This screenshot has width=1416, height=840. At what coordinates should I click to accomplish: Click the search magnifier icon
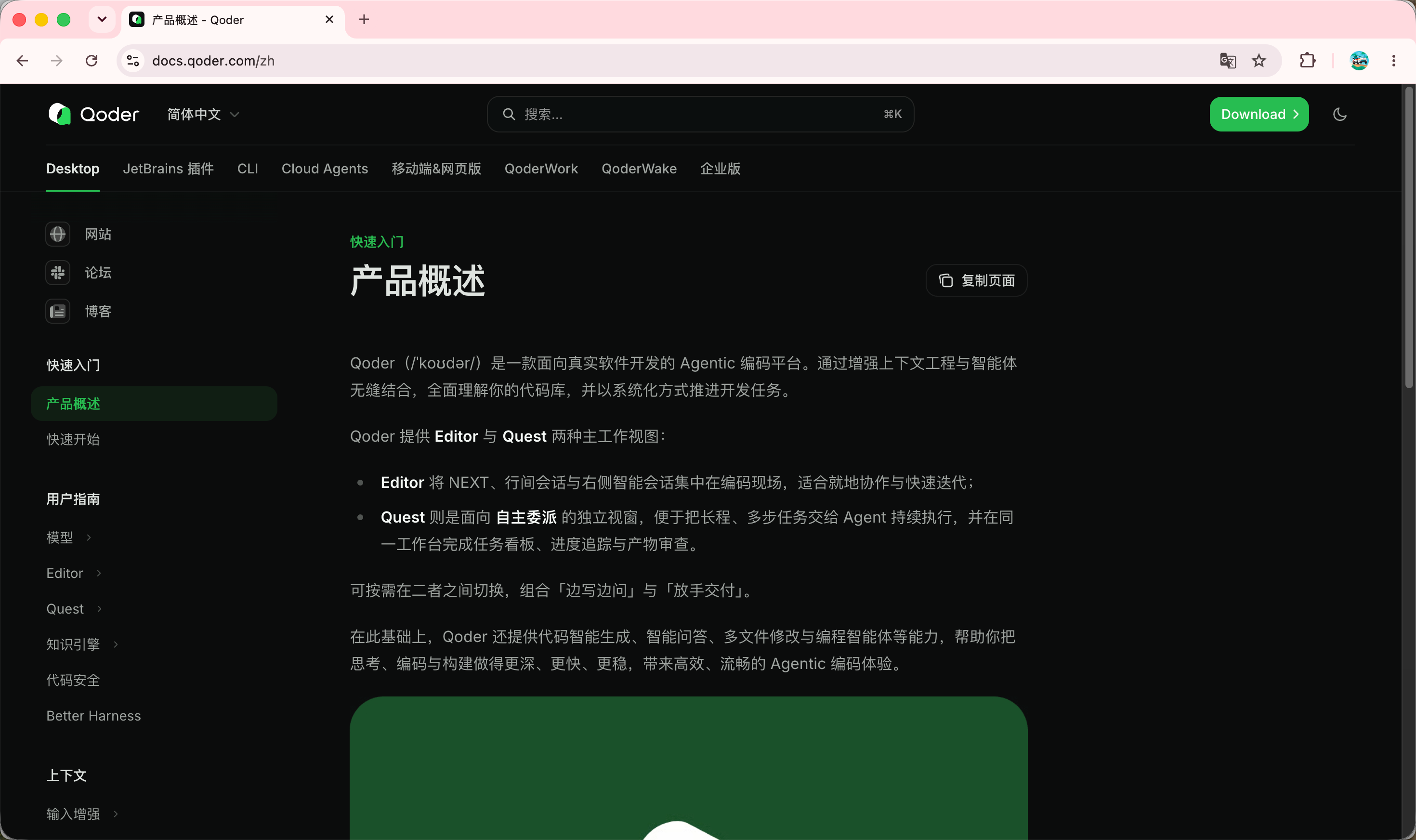click(x=509, y=114)
